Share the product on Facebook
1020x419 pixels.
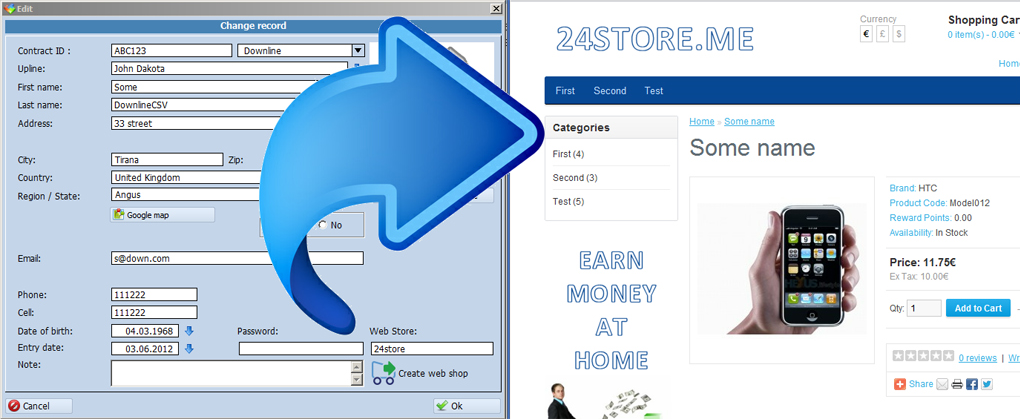coord(972,384)
